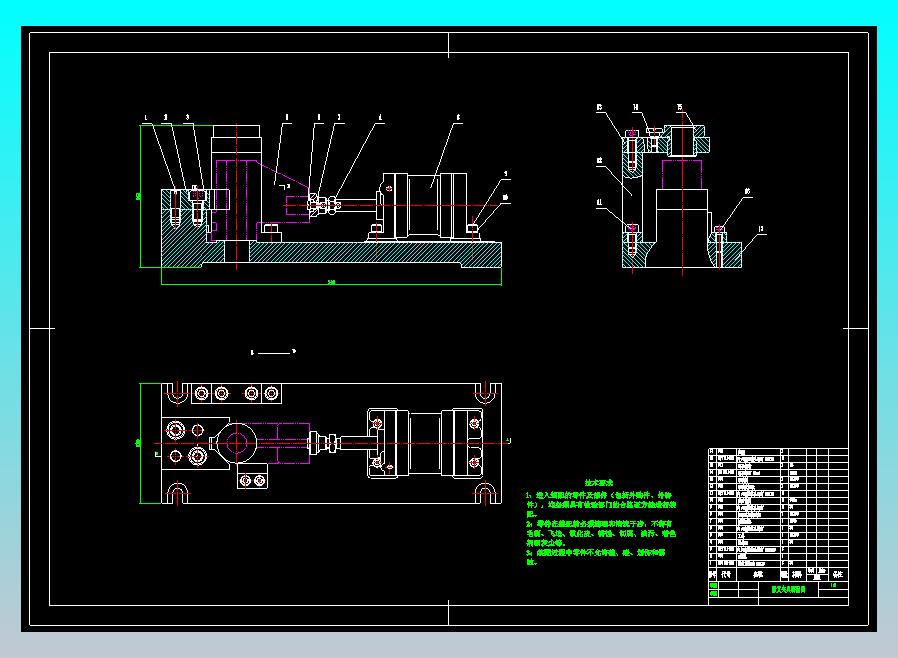Click the green drawing title in title block
Viewport: 898px width, 658px height.
[x=788, y=589]
